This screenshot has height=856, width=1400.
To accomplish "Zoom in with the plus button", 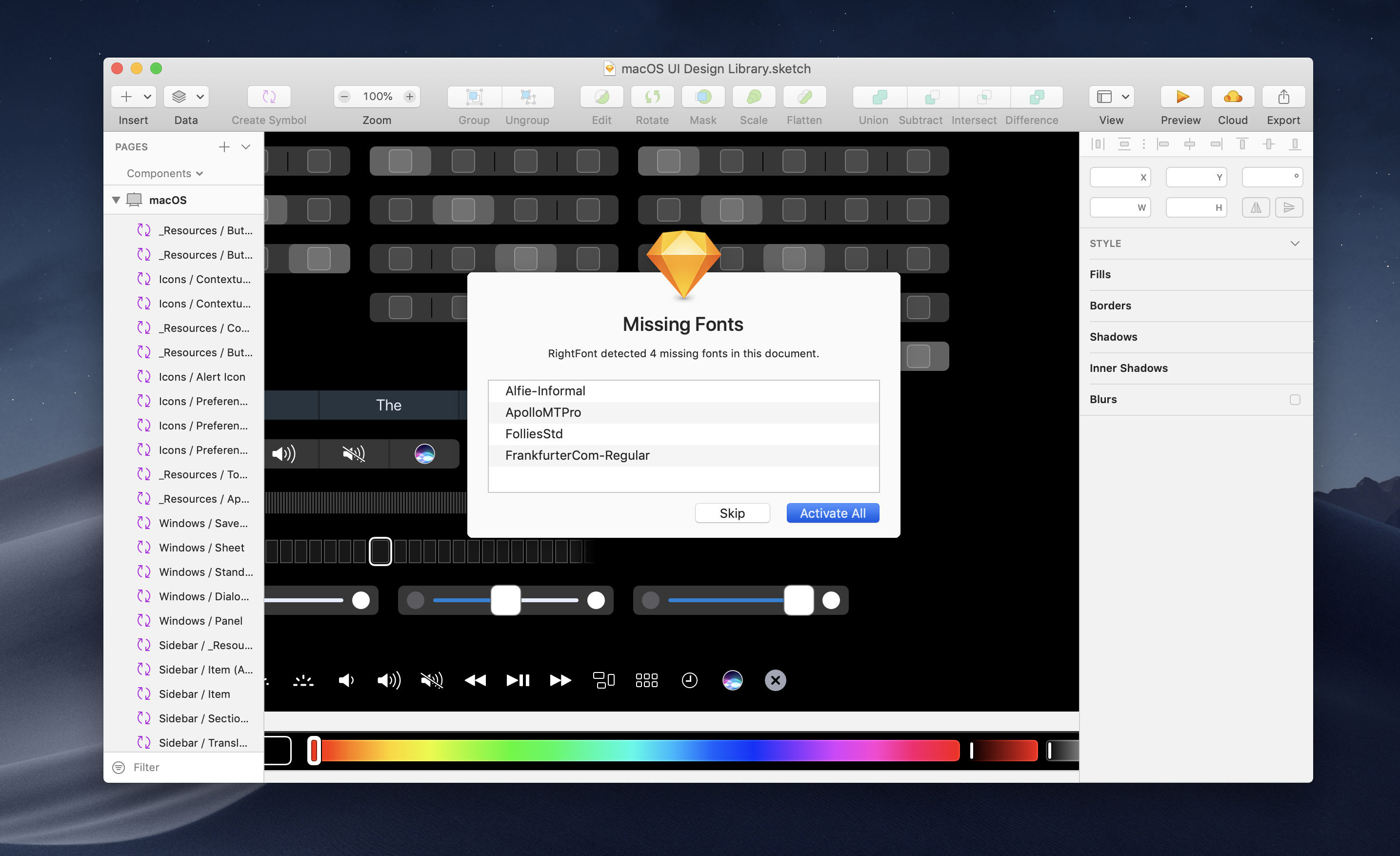I will [410, 97].
